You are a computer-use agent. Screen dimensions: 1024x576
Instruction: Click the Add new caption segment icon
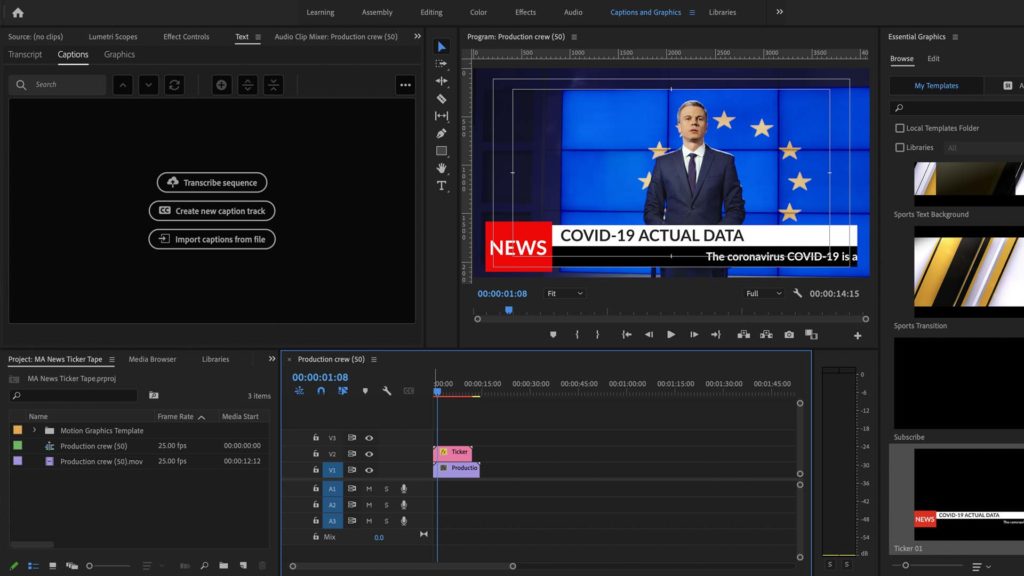(221, 85)
